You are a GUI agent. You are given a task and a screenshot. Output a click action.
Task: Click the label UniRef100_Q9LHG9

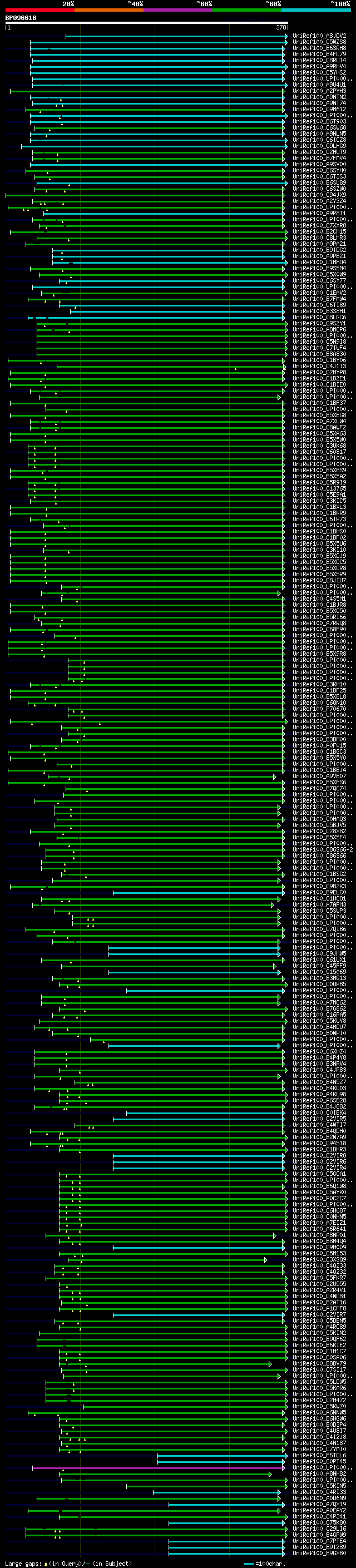(x=319, y=146)
